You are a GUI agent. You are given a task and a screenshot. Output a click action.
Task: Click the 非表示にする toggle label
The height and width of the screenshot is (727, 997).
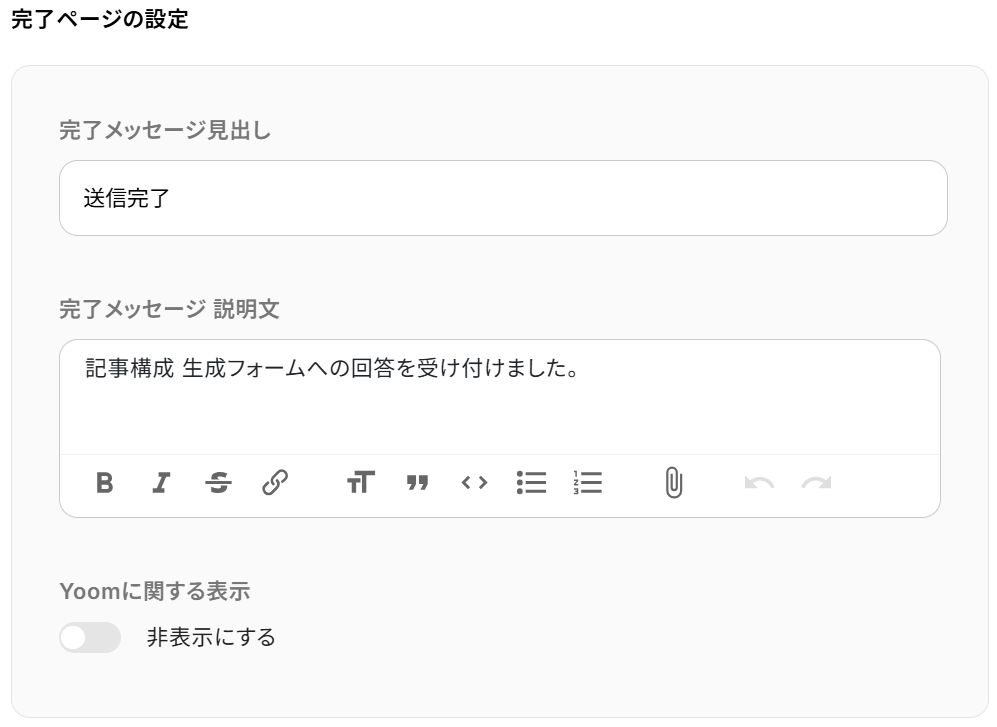211,637
